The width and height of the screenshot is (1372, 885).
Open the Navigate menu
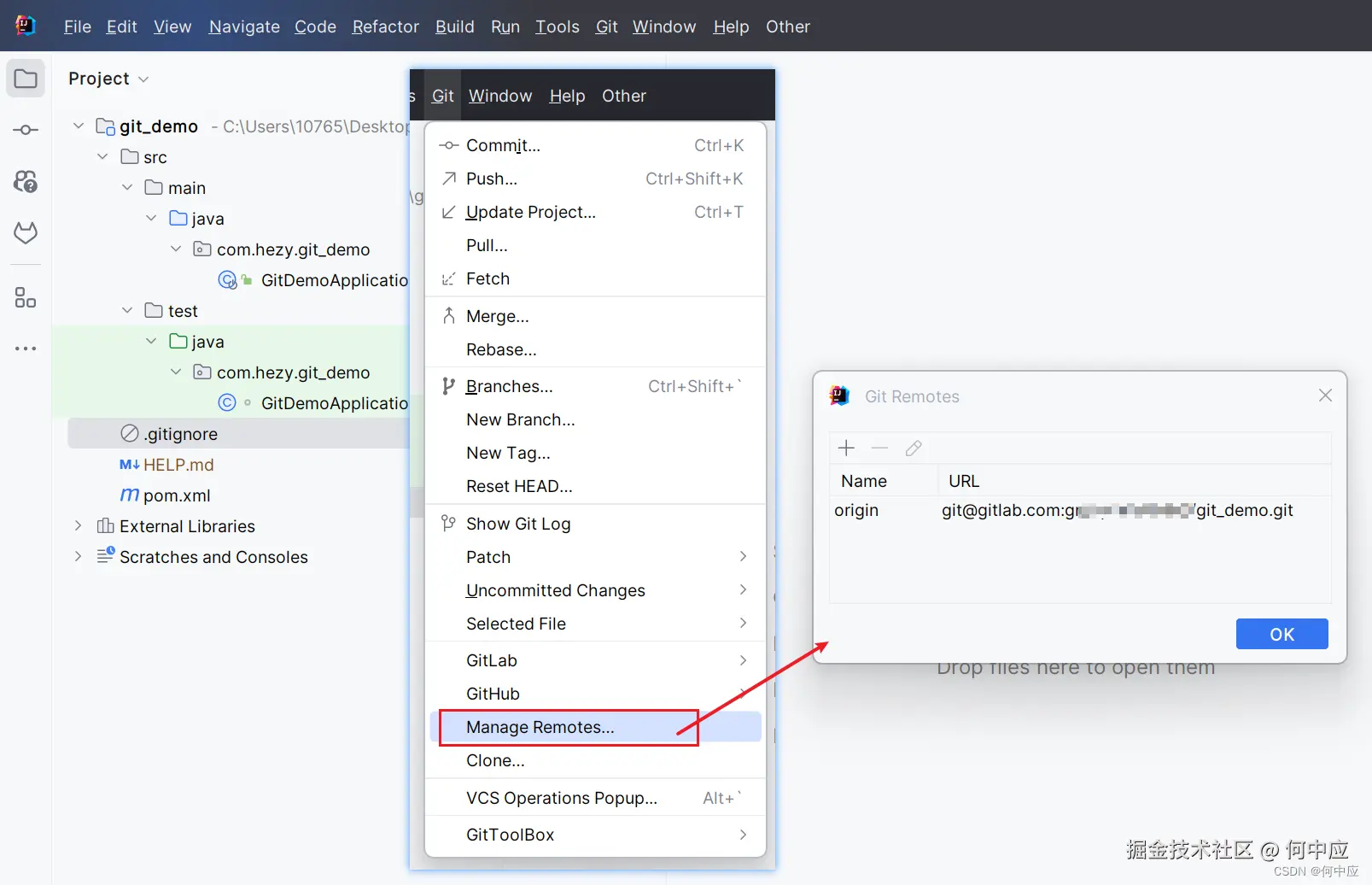point(244,26)
